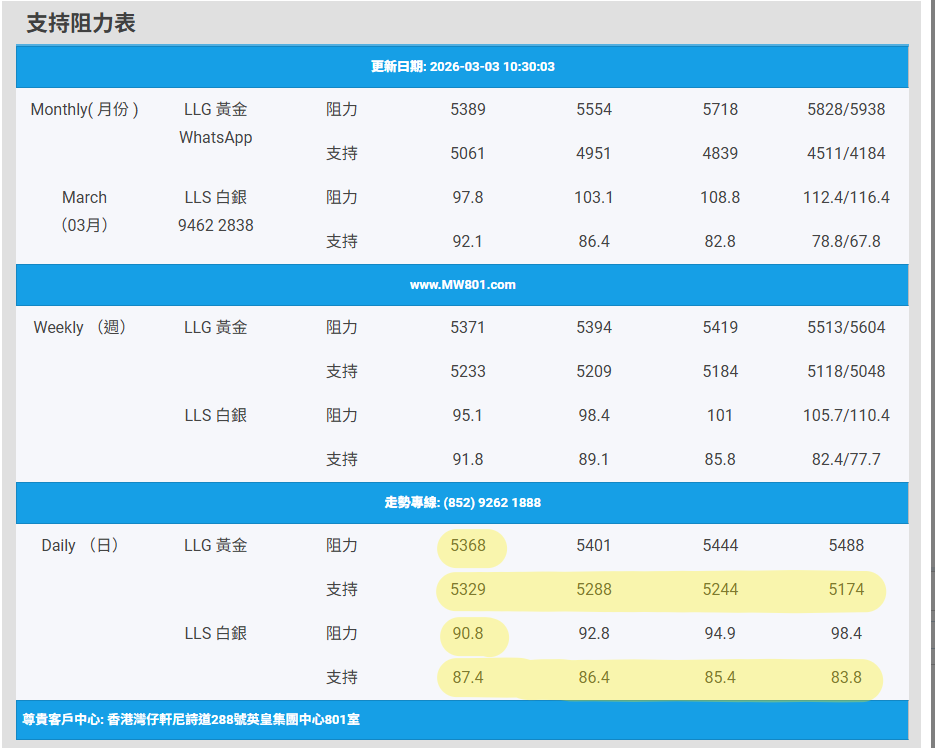Image resolution: width=935 pixels, height=748 pixels.
Task: Click monthly silver resistance value 112.4/116.4
Action: tap(846, 198)
